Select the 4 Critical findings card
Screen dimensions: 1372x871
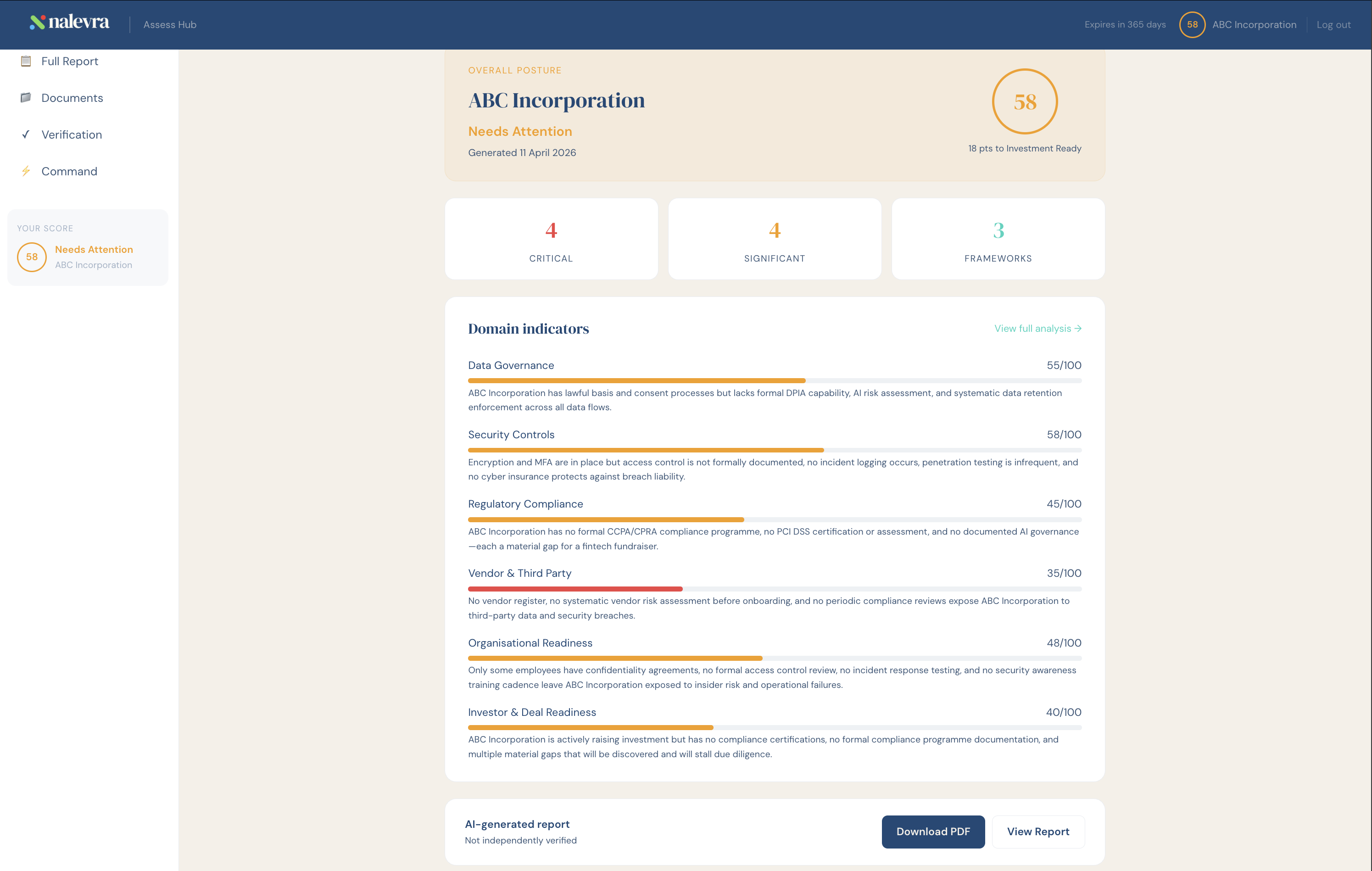tap(551, 239)
